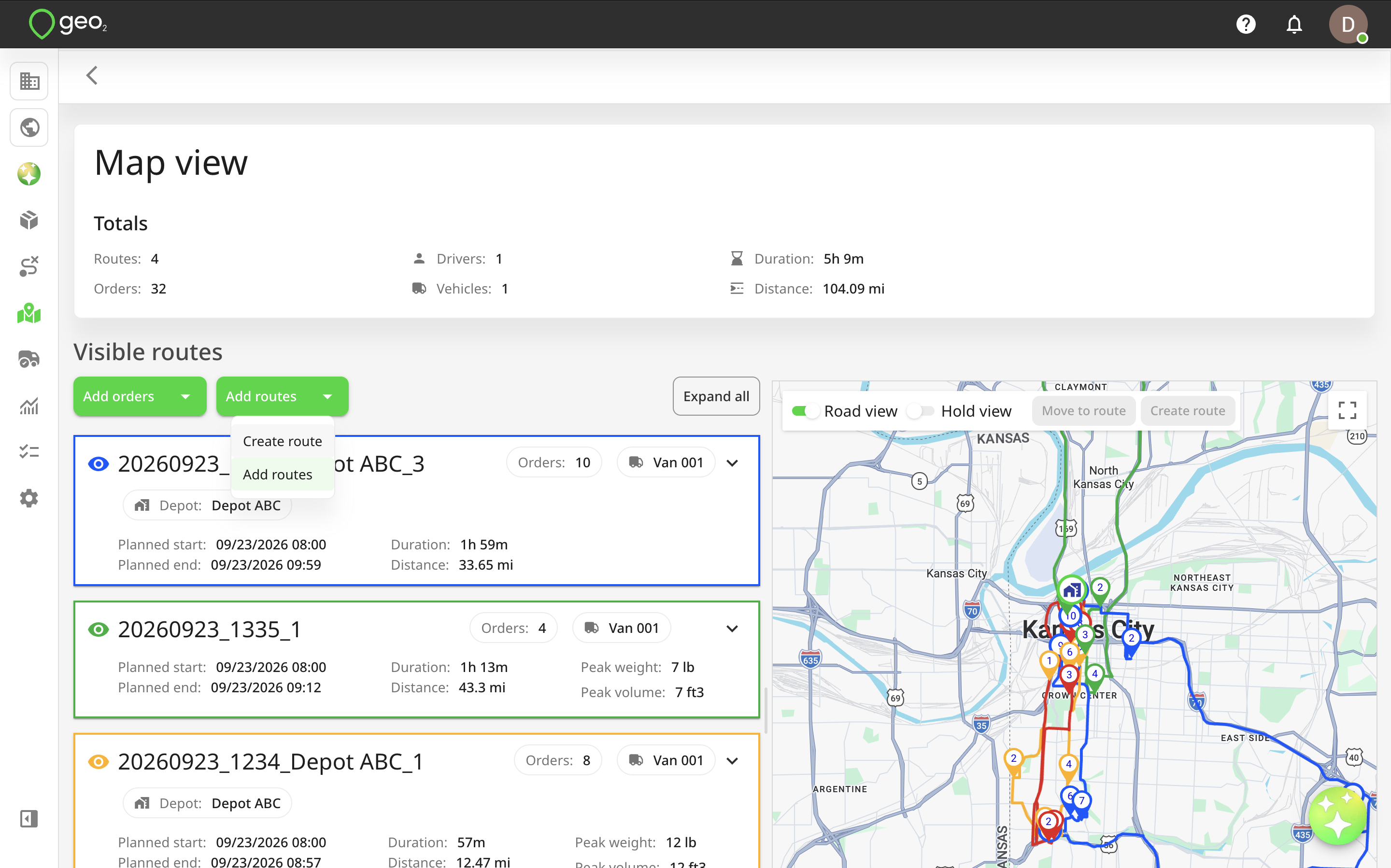This screenshot has height=868, width=1391.
Task: Open the analytics chart sidebar icon
Action: [x=29, y=406]
